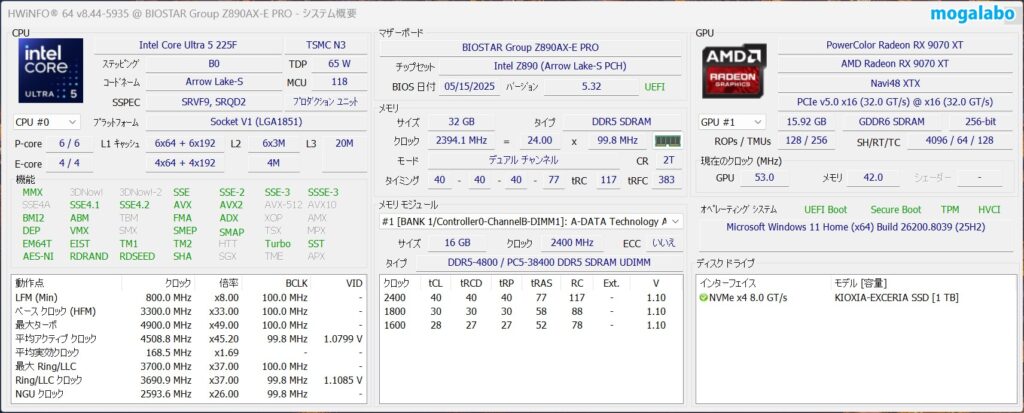Click the 256-bit bus width field
This screenshot has height=413, width=1024.
pos(981,122)
